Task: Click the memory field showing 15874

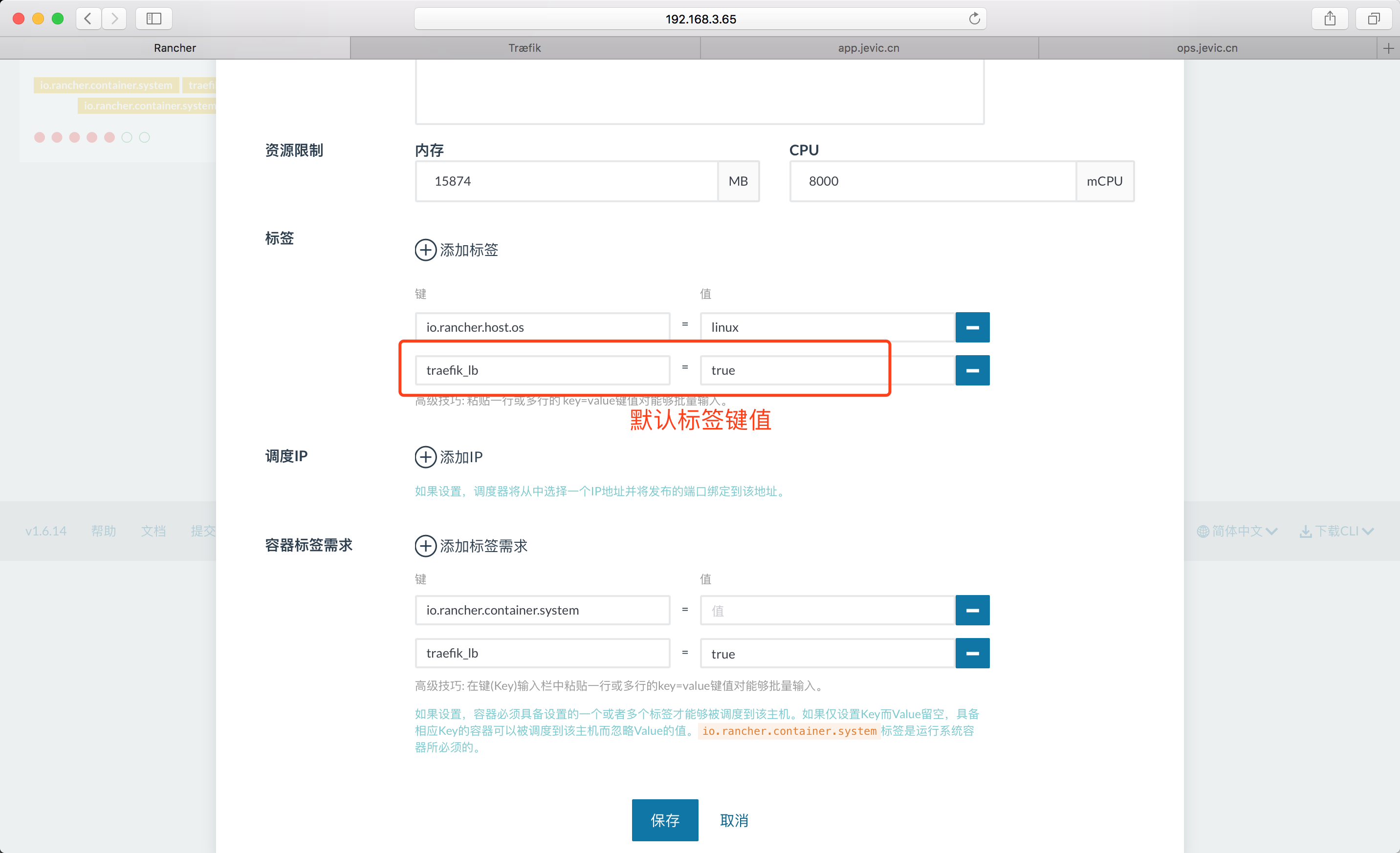Action: click(x=566, y=181)
